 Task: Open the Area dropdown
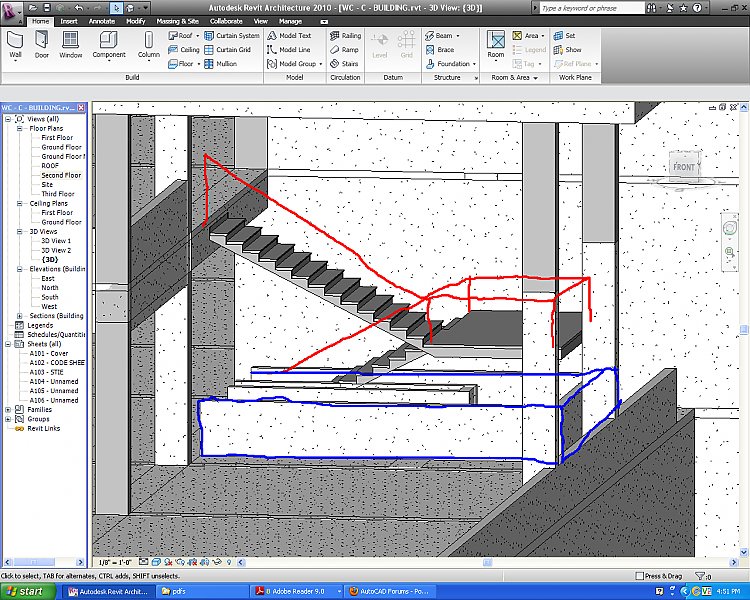point(543,36)
